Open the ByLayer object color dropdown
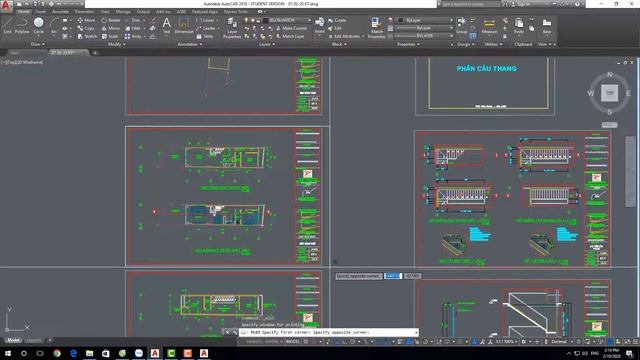Viewport: 640px width, 360px height. (x=424, y=20)
